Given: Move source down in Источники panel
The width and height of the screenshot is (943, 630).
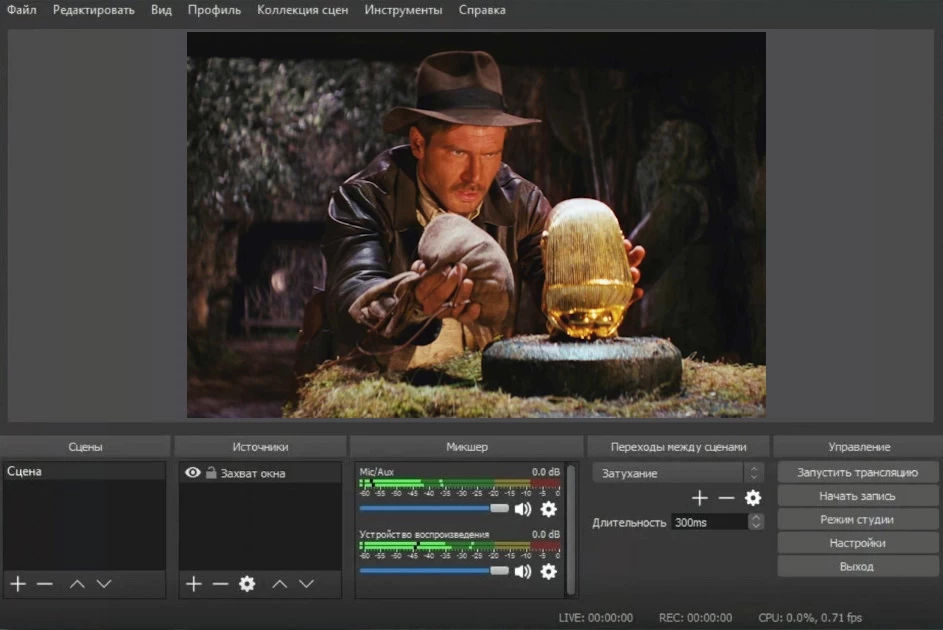Looking at the screenshot, I should (307, 584).
